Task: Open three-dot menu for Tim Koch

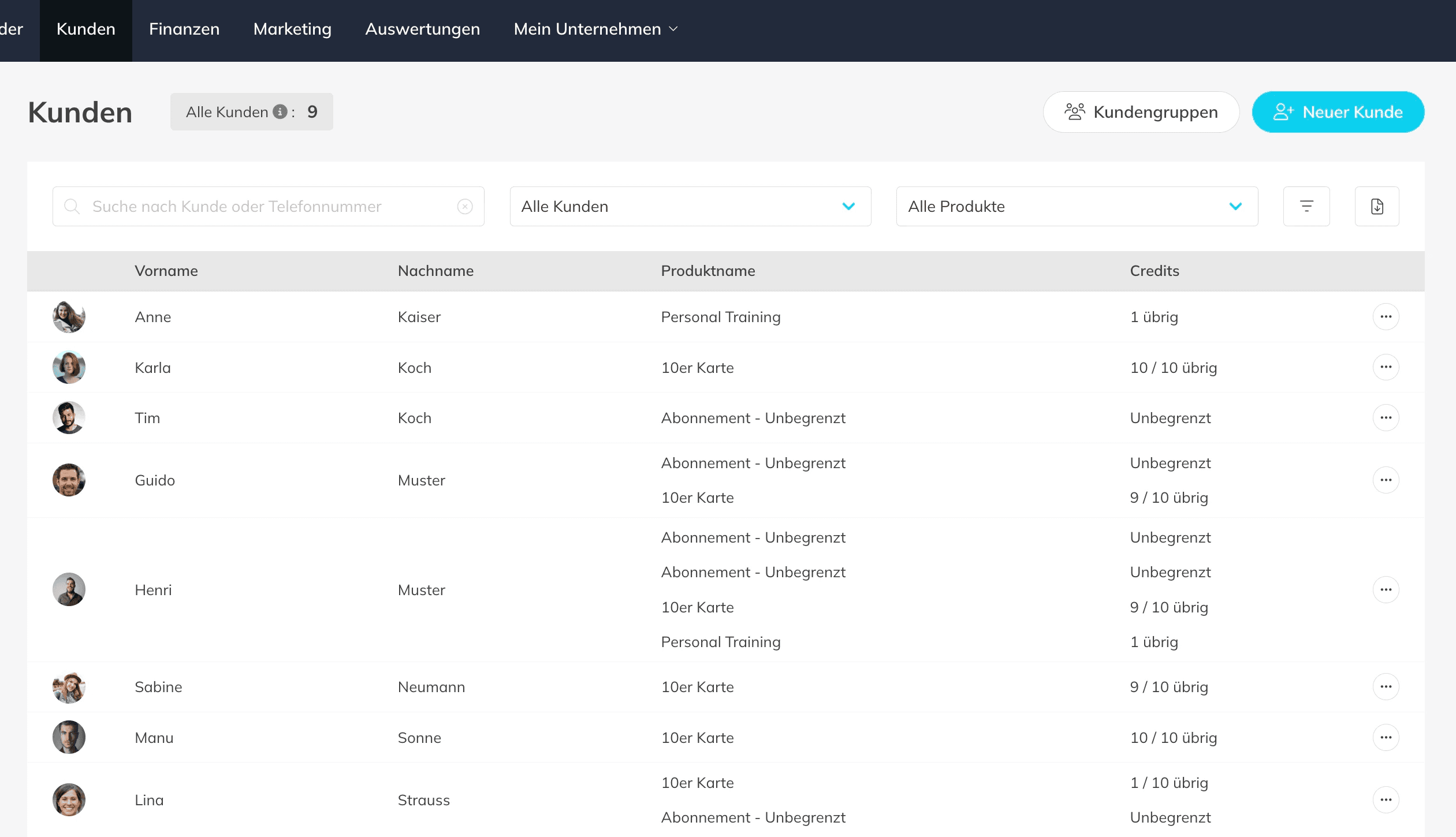Action: click(x=1386, y=417)
